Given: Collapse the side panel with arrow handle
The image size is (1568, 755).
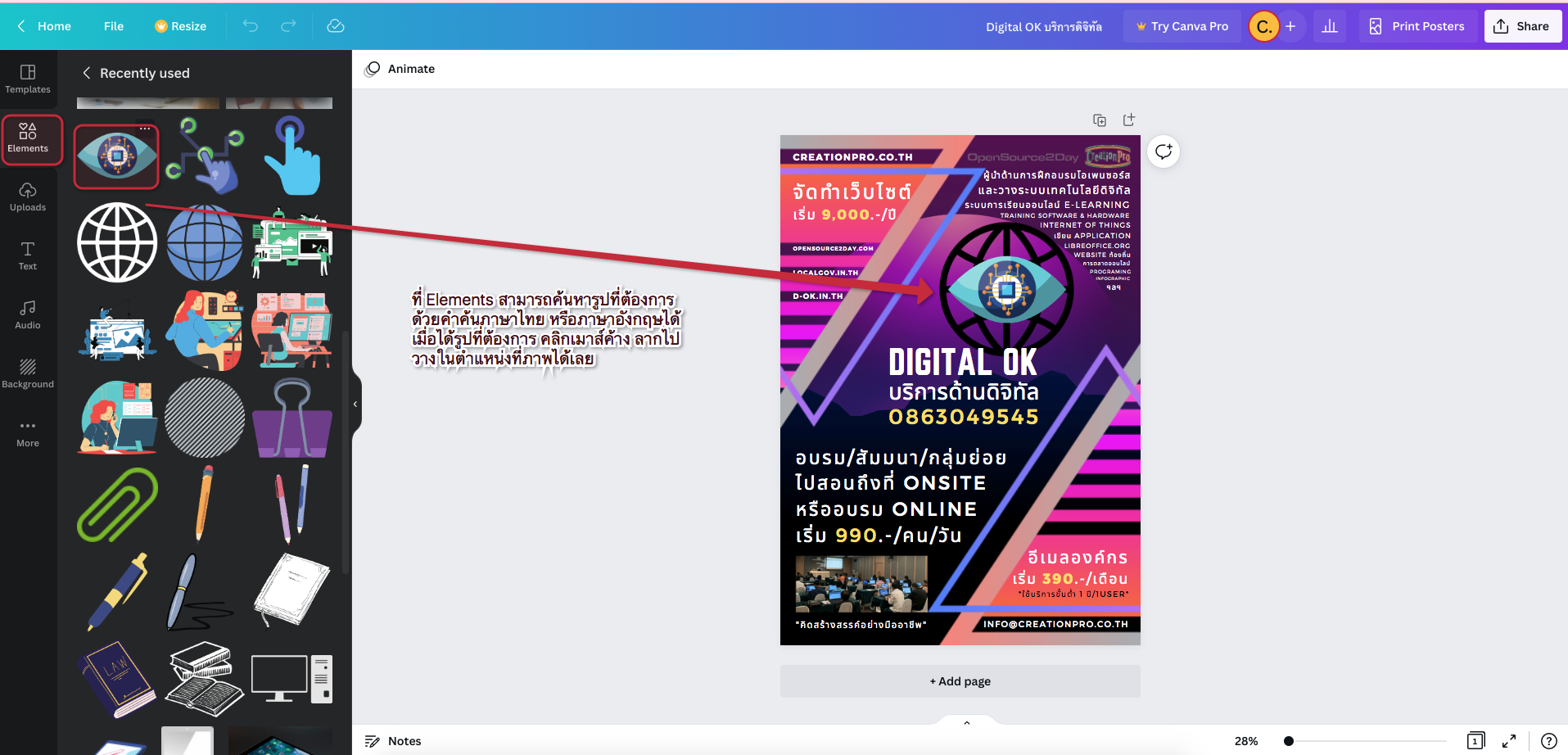Looking at the screenshot, I should point(355,404).
